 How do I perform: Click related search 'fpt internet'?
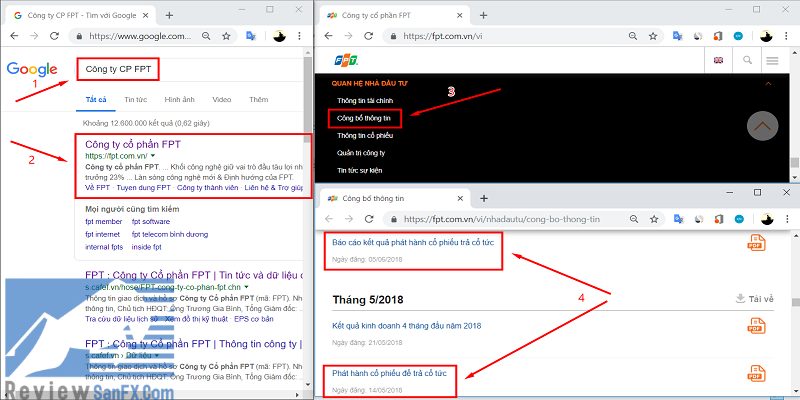click(x=103, y=234)
